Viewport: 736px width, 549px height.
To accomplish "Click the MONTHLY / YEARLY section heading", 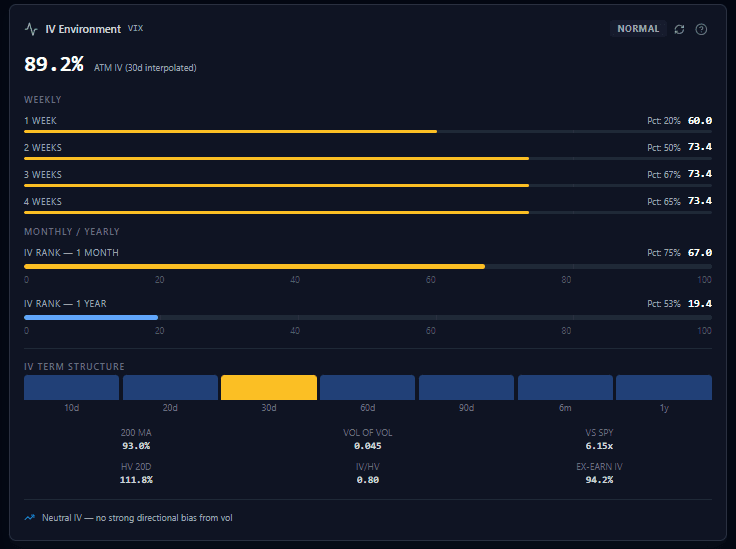I will click(x=72, y=231).
